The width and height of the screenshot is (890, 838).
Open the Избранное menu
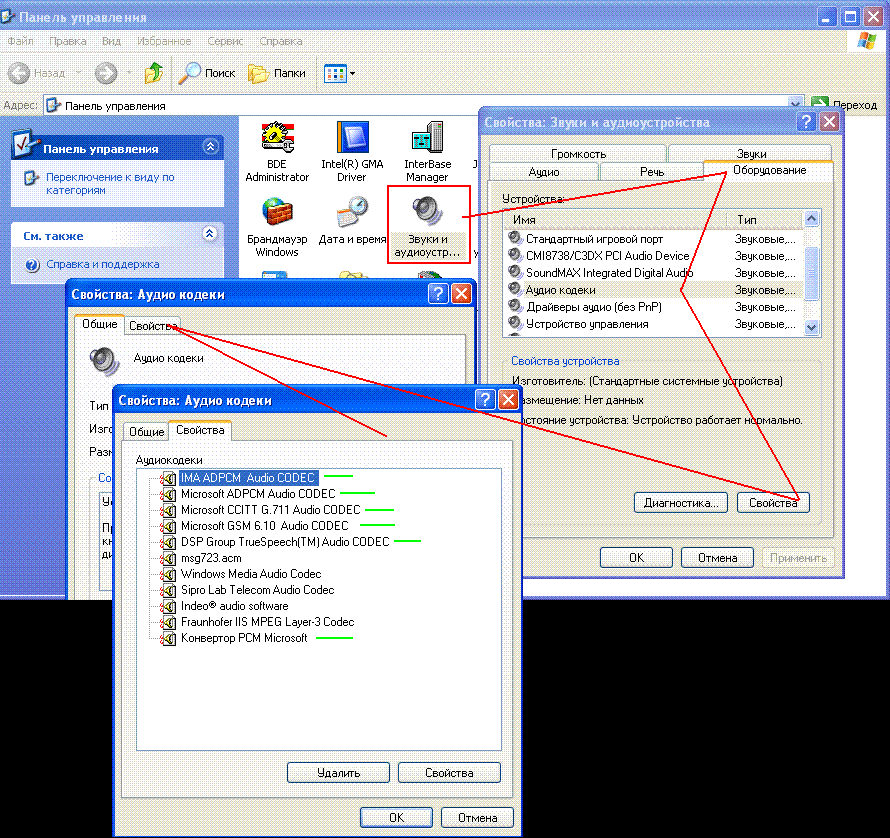164,41
